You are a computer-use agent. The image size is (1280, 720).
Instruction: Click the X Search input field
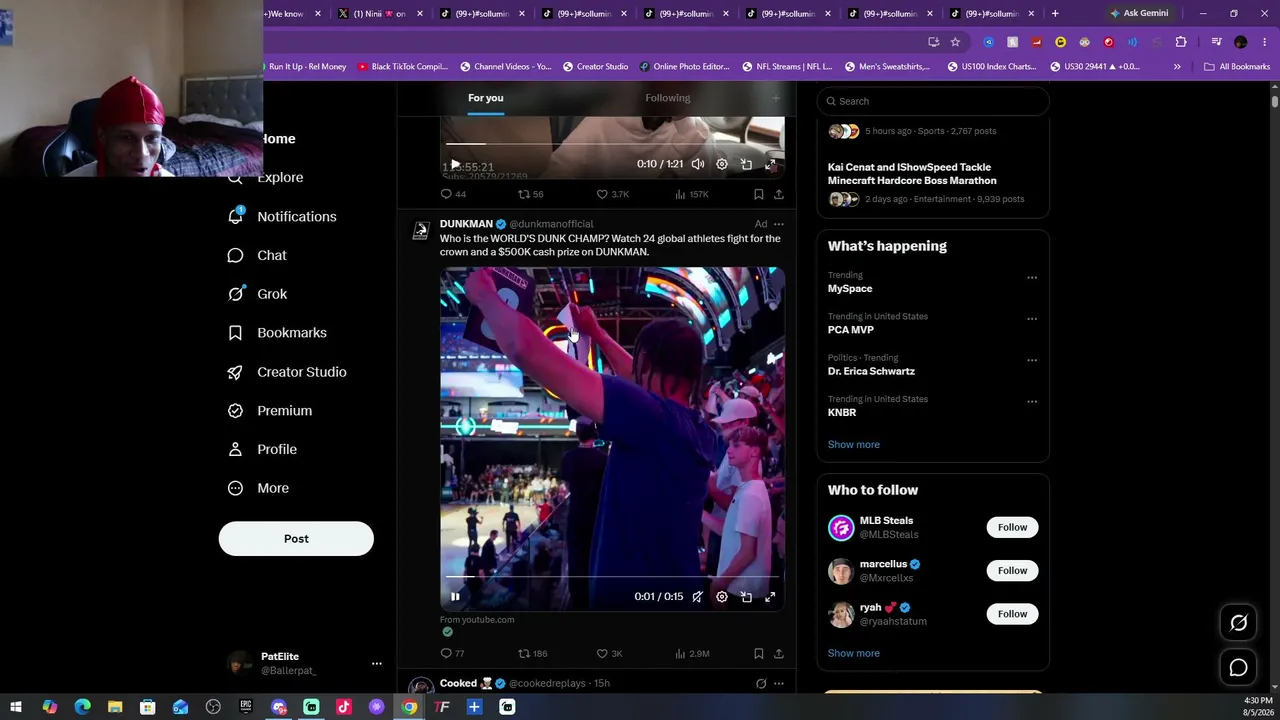point(933,101)
